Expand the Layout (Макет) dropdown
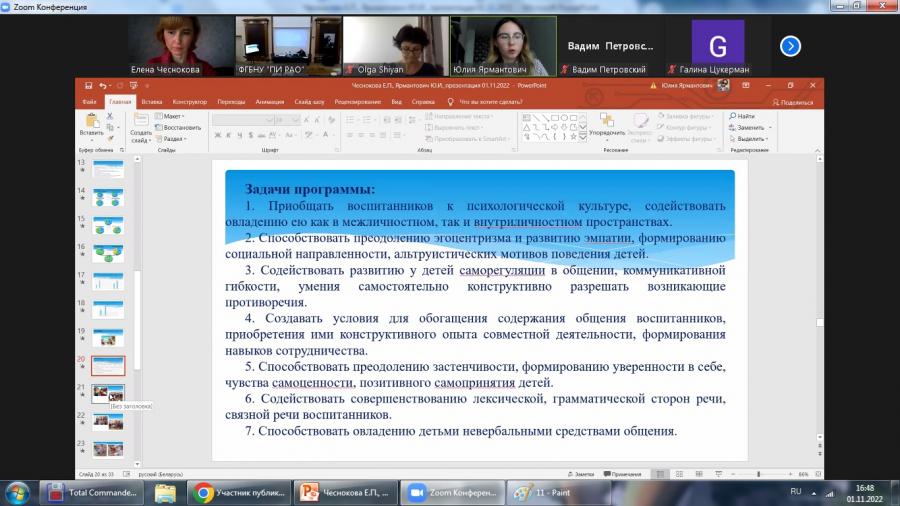The height and width of the screenshot is (506, 900). [169, 116]
